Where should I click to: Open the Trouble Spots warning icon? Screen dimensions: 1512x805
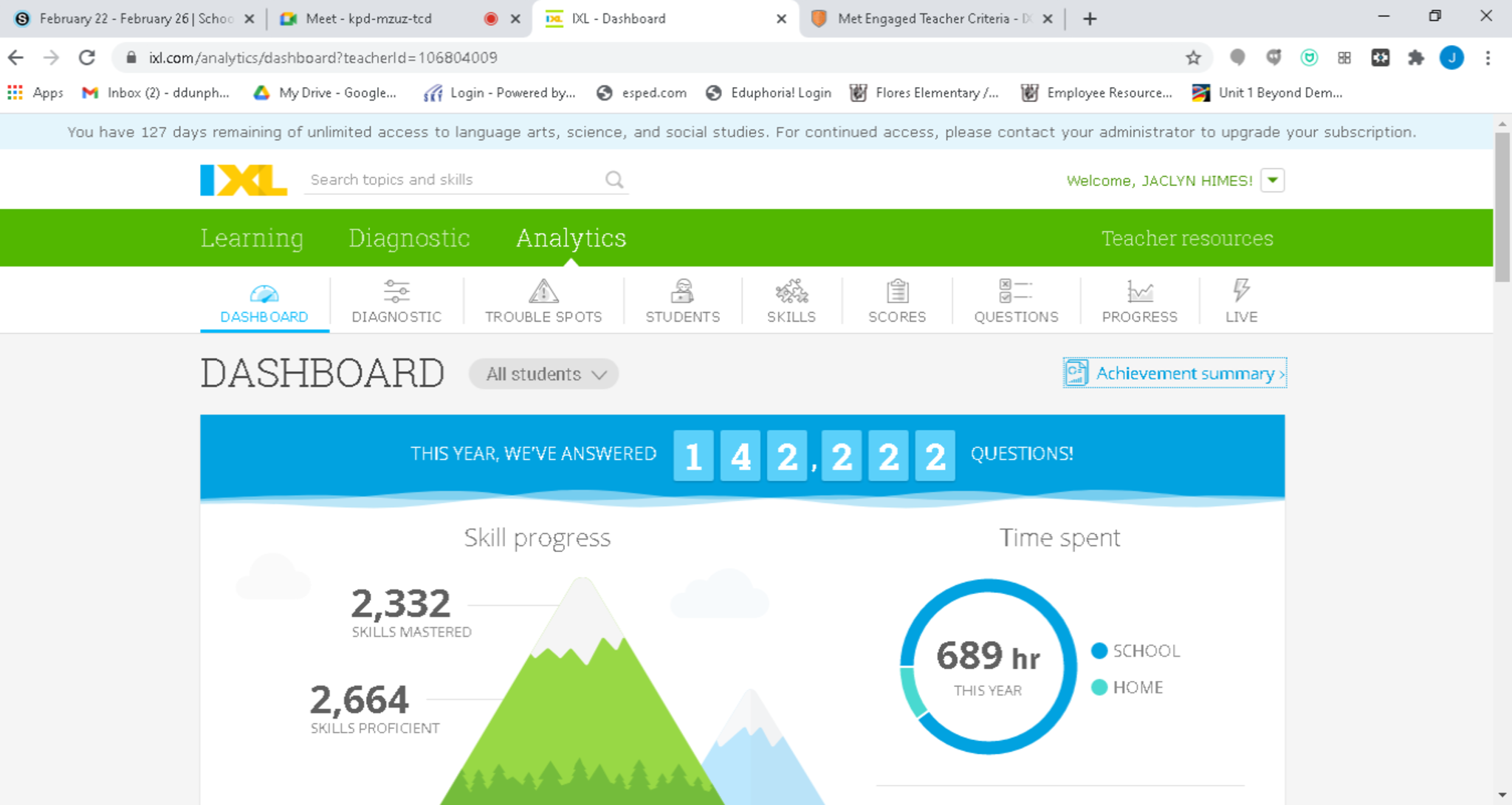[543, 292]
